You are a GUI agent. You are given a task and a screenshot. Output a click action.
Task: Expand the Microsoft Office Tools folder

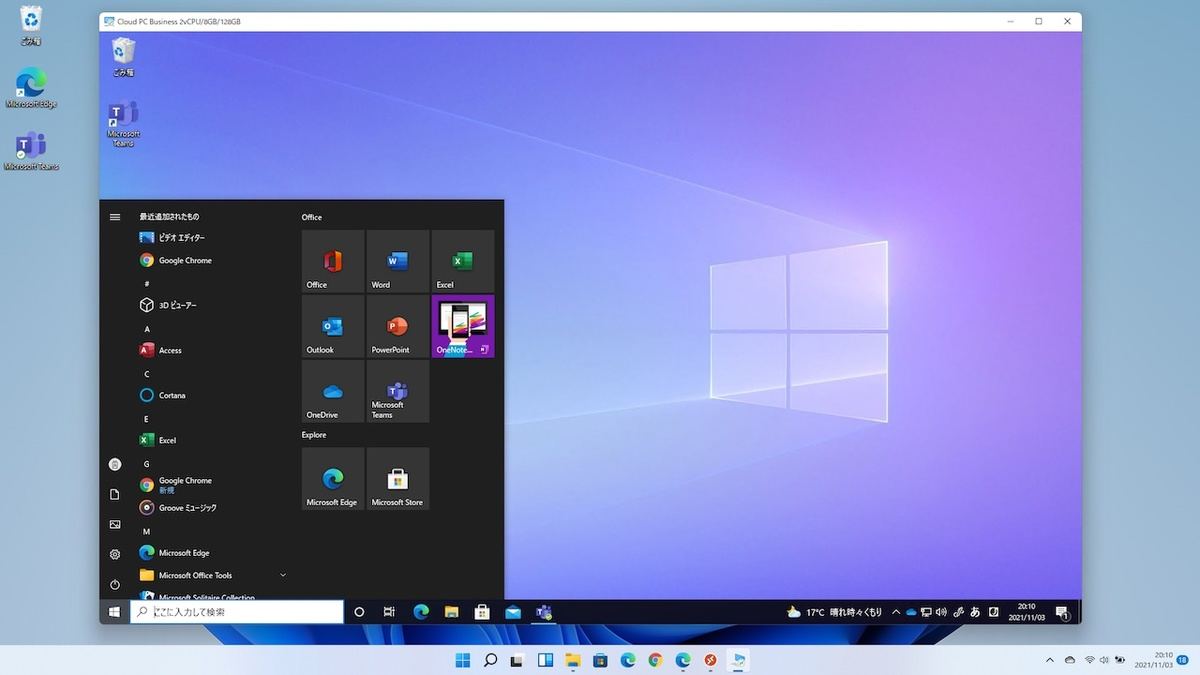(215, 575)
